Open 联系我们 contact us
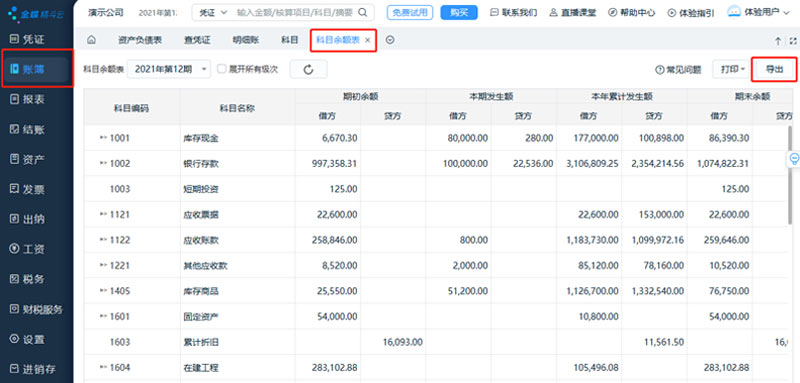 coord(513,13)
